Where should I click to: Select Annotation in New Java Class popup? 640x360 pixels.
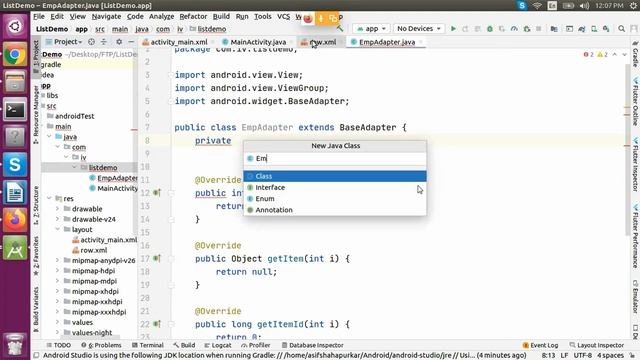335,210
